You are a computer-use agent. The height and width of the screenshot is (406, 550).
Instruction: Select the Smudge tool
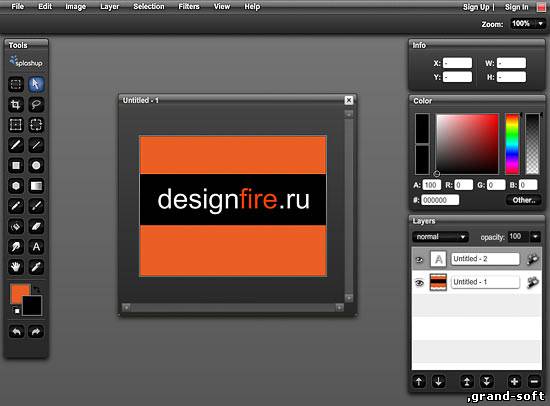(x=16, y=247)
